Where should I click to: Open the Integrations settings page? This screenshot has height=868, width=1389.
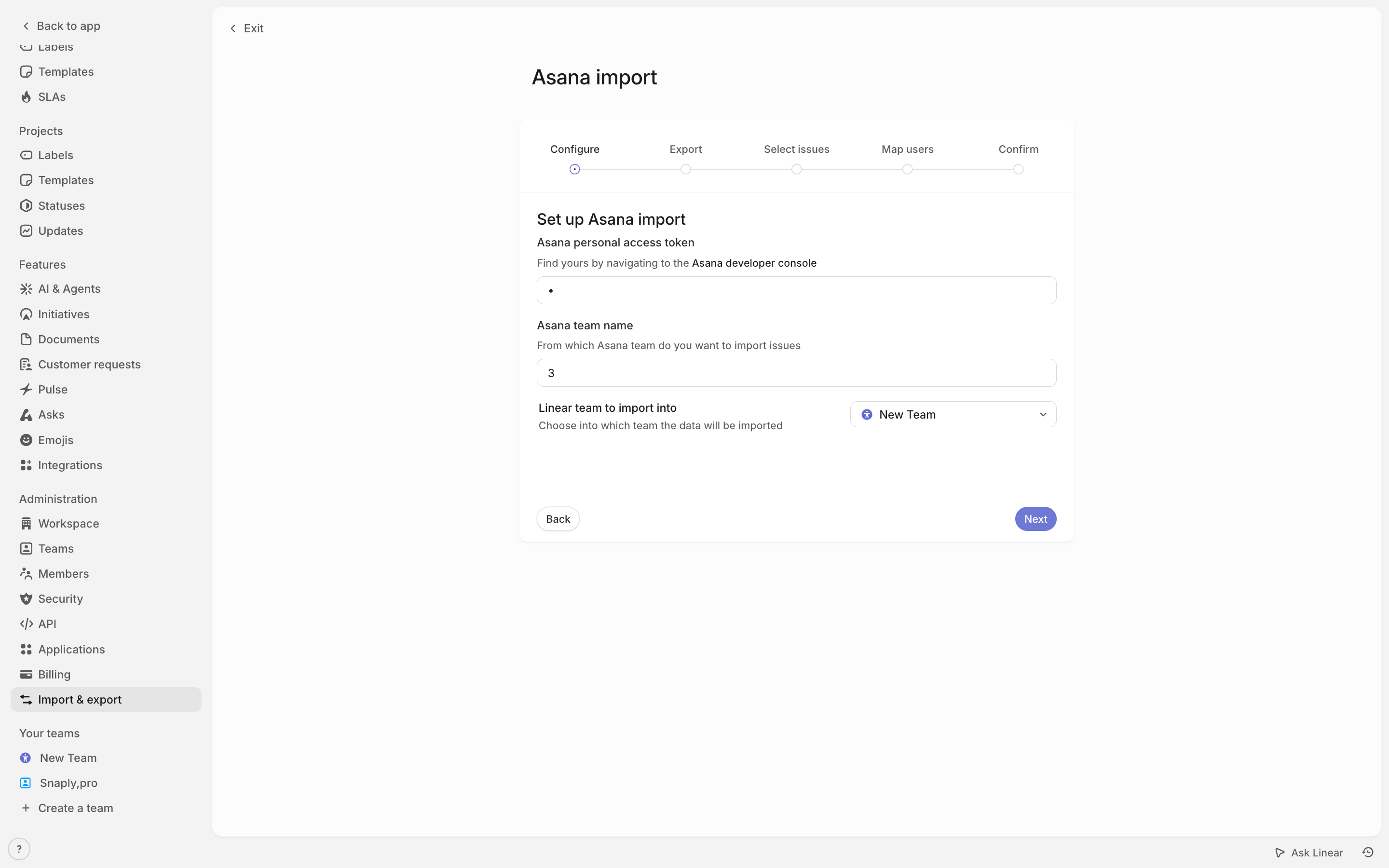[x=106, y=465]
